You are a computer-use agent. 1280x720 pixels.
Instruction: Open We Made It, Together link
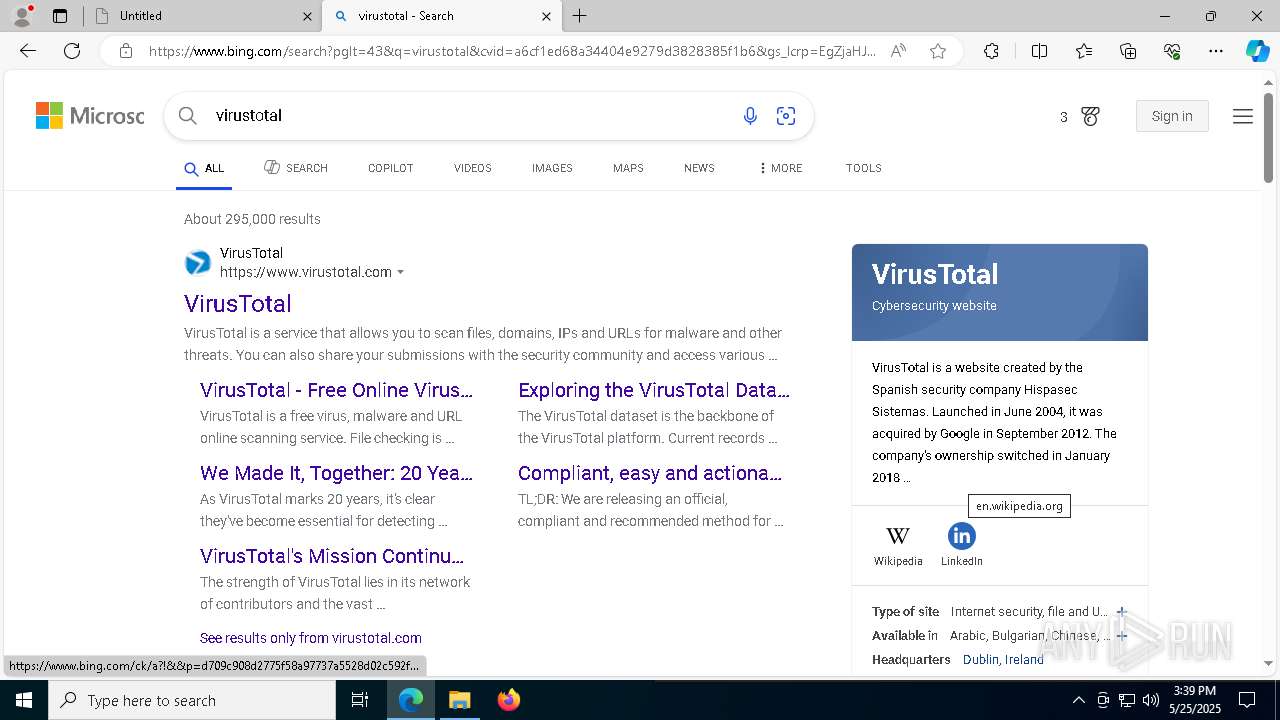tap(336, 473)
